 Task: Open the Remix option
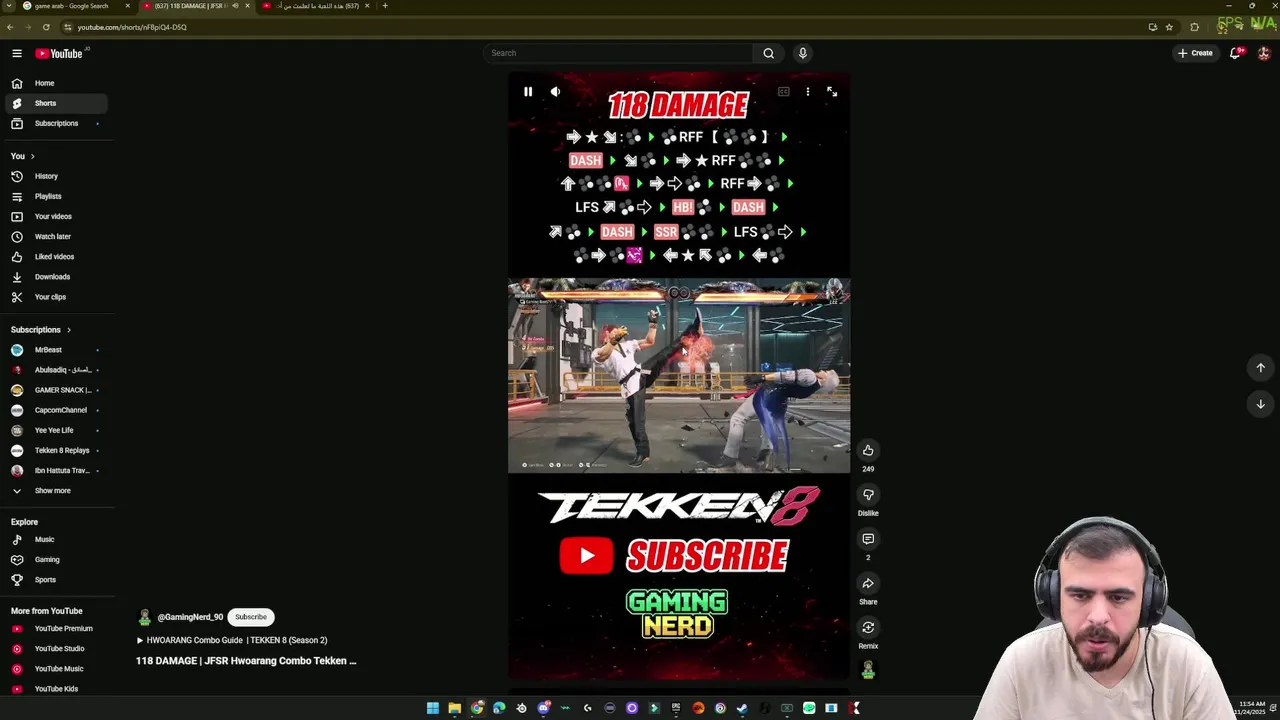(x=868, y=627)
